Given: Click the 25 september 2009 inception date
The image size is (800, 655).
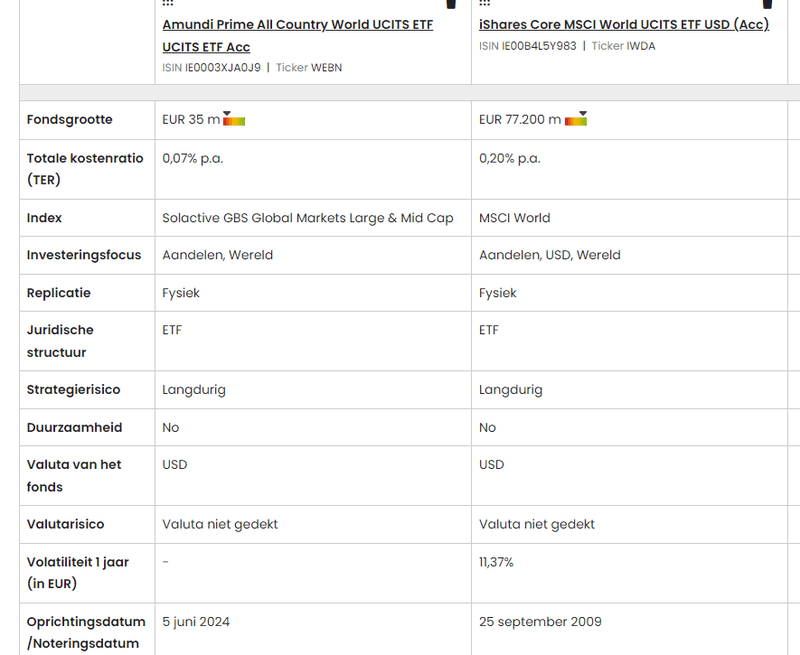Looking at the screenshot, I should point(540,622).
